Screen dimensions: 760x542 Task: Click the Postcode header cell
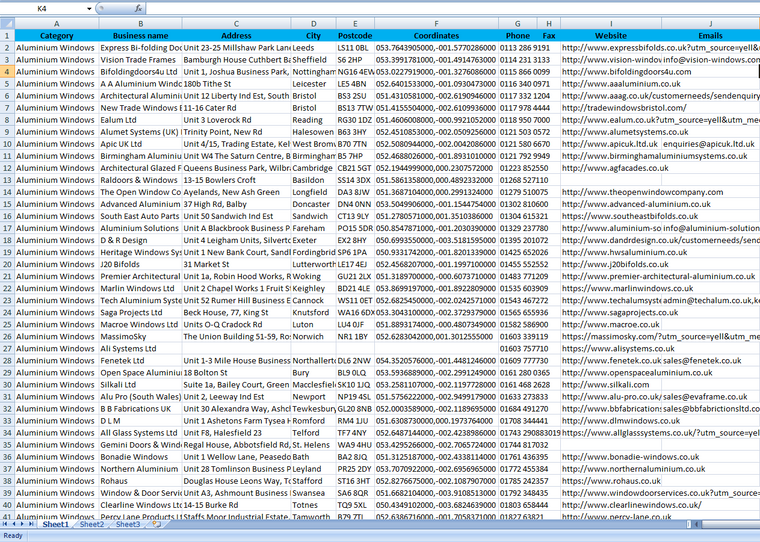(x=355, y=35)
